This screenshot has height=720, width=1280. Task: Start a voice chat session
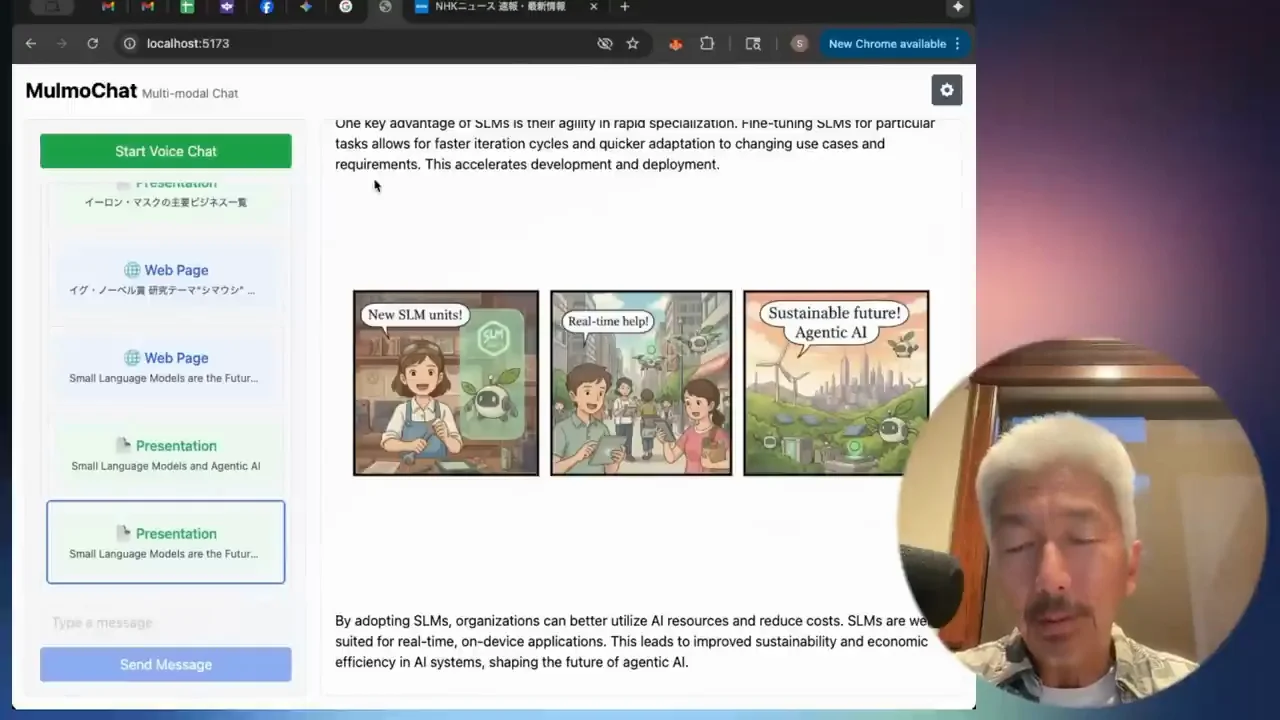tap(166, 151)
